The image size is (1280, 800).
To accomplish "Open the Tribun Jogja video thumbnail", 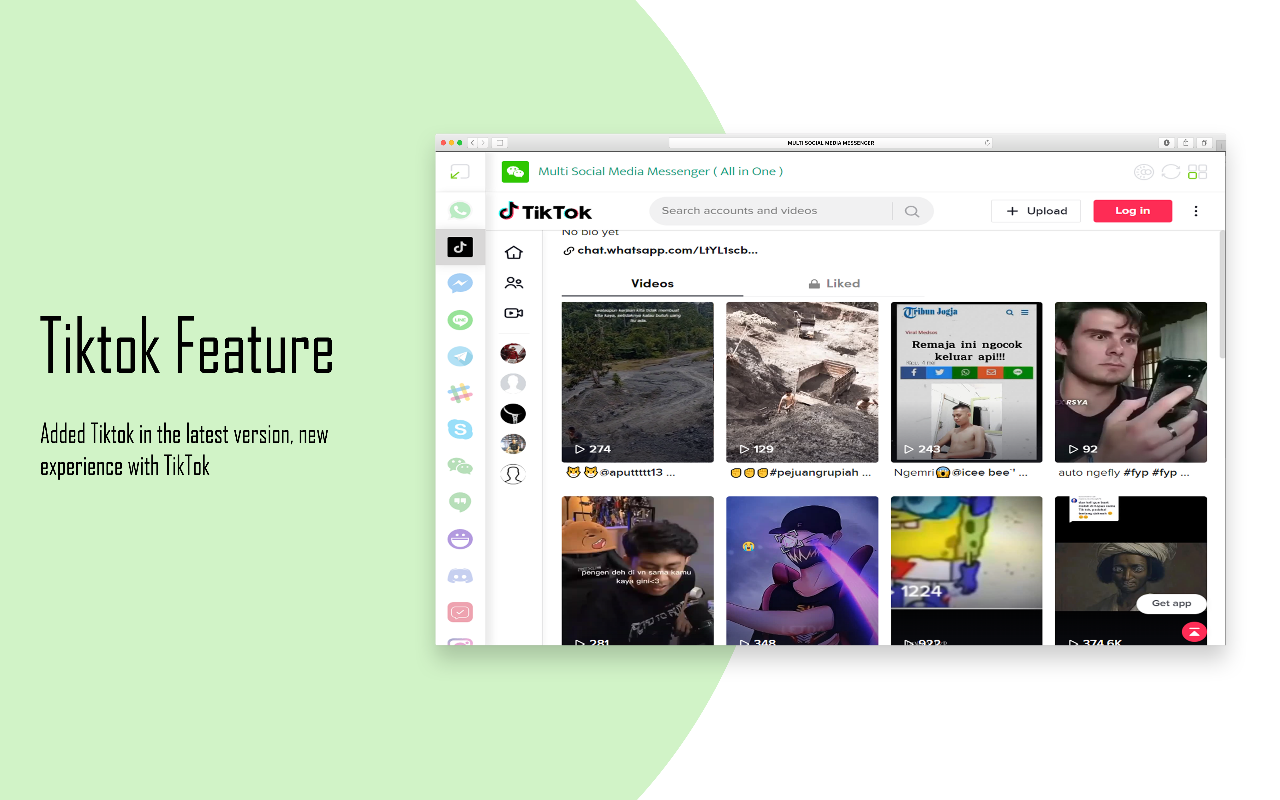I will point(966,382).
